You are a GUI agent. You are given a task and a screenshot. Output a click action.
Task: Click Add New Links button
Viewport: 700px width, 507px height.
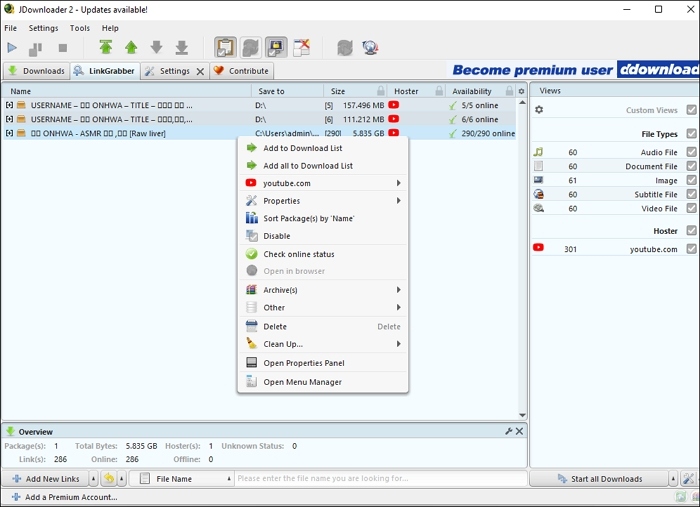click(x=46, y=479)
